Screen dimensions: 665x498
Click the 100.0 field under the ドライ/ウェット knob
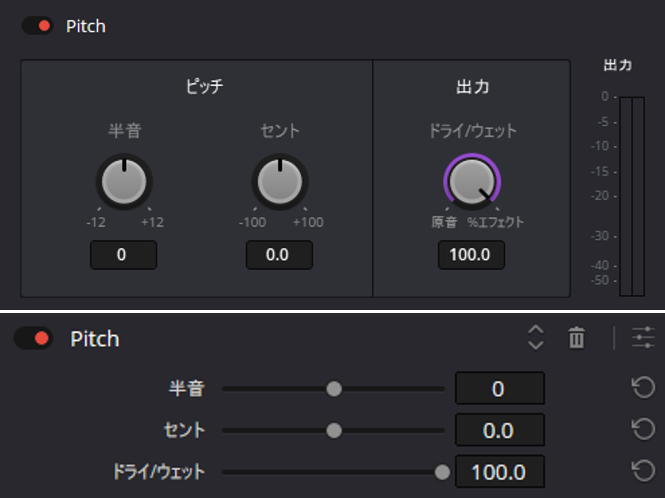(471, 255)
